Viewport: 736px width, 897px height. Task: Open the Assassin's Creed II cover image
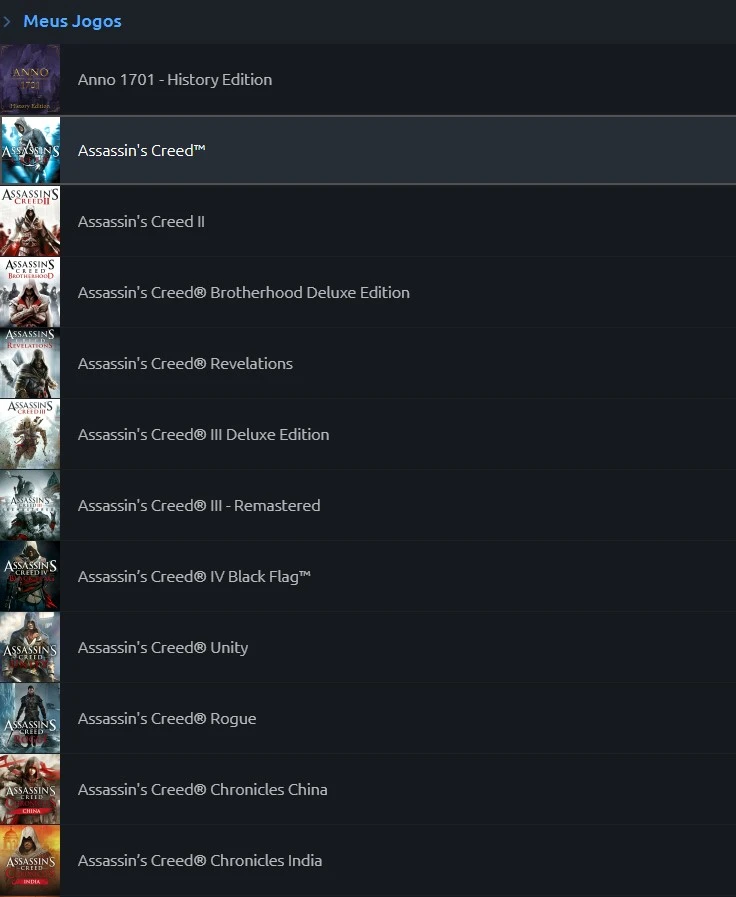[x=30, y=221]
